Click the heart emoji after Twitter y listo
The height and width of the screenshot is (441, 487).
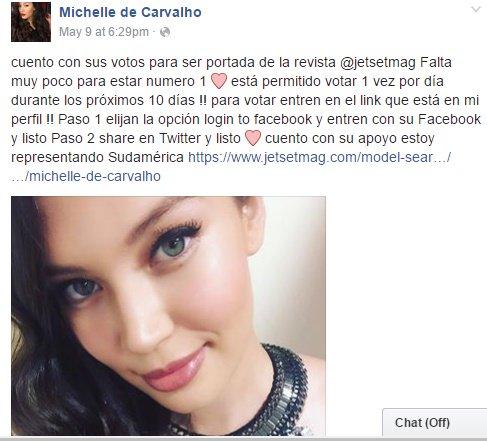(x=253, y=138)
